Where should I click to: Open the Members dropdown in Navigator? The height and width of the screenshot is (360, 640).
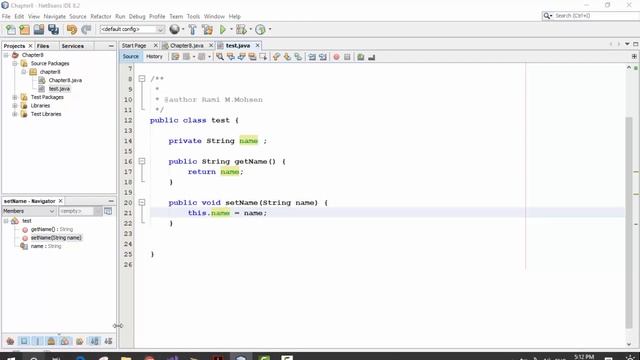point(29,211)
